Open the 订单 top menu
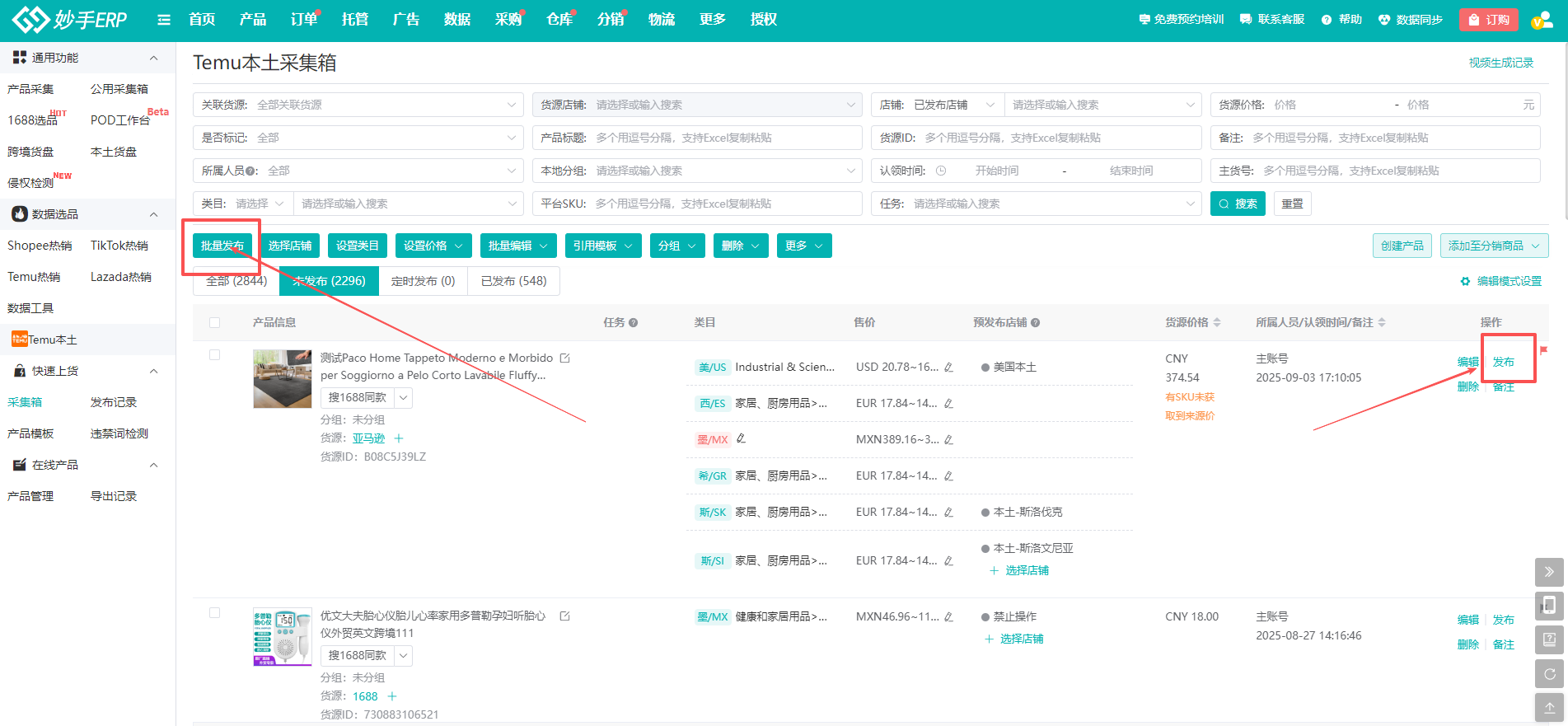 pyautogui.click(x=304, y=20)
